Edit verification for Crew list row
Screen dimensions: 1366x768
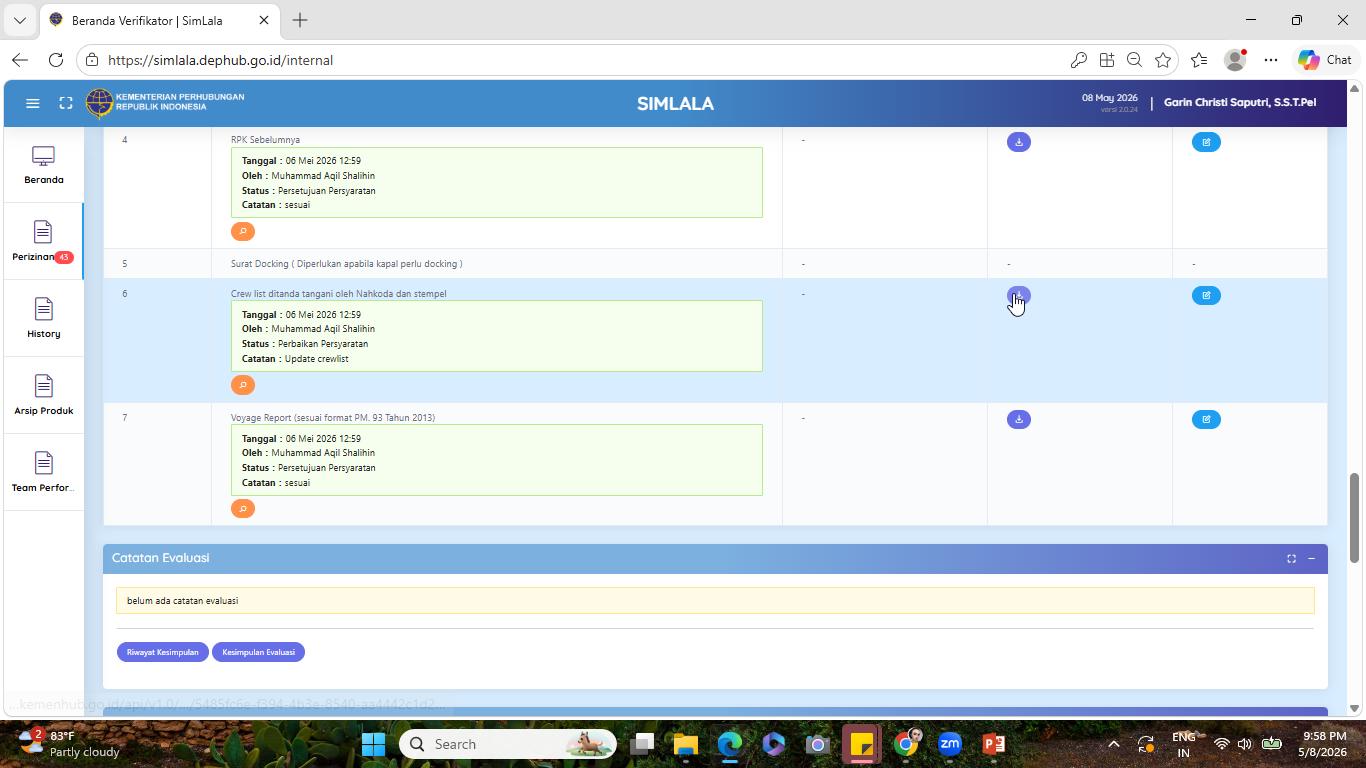coord(1206,295)
